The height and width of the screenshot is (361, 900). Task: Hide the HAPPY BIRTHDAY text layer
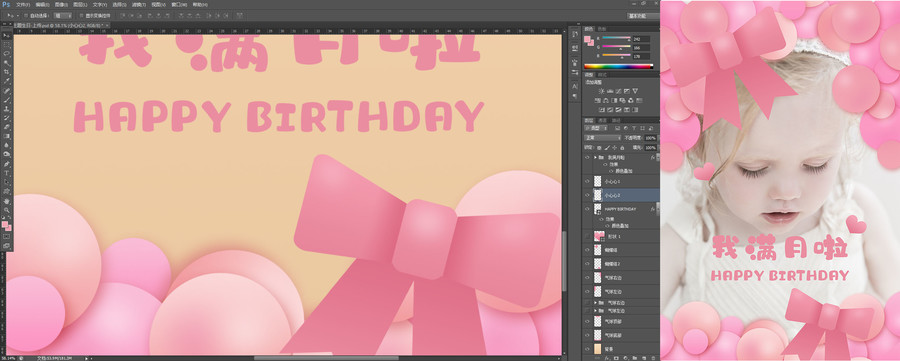pyautogui.click(x=587, y=209)
